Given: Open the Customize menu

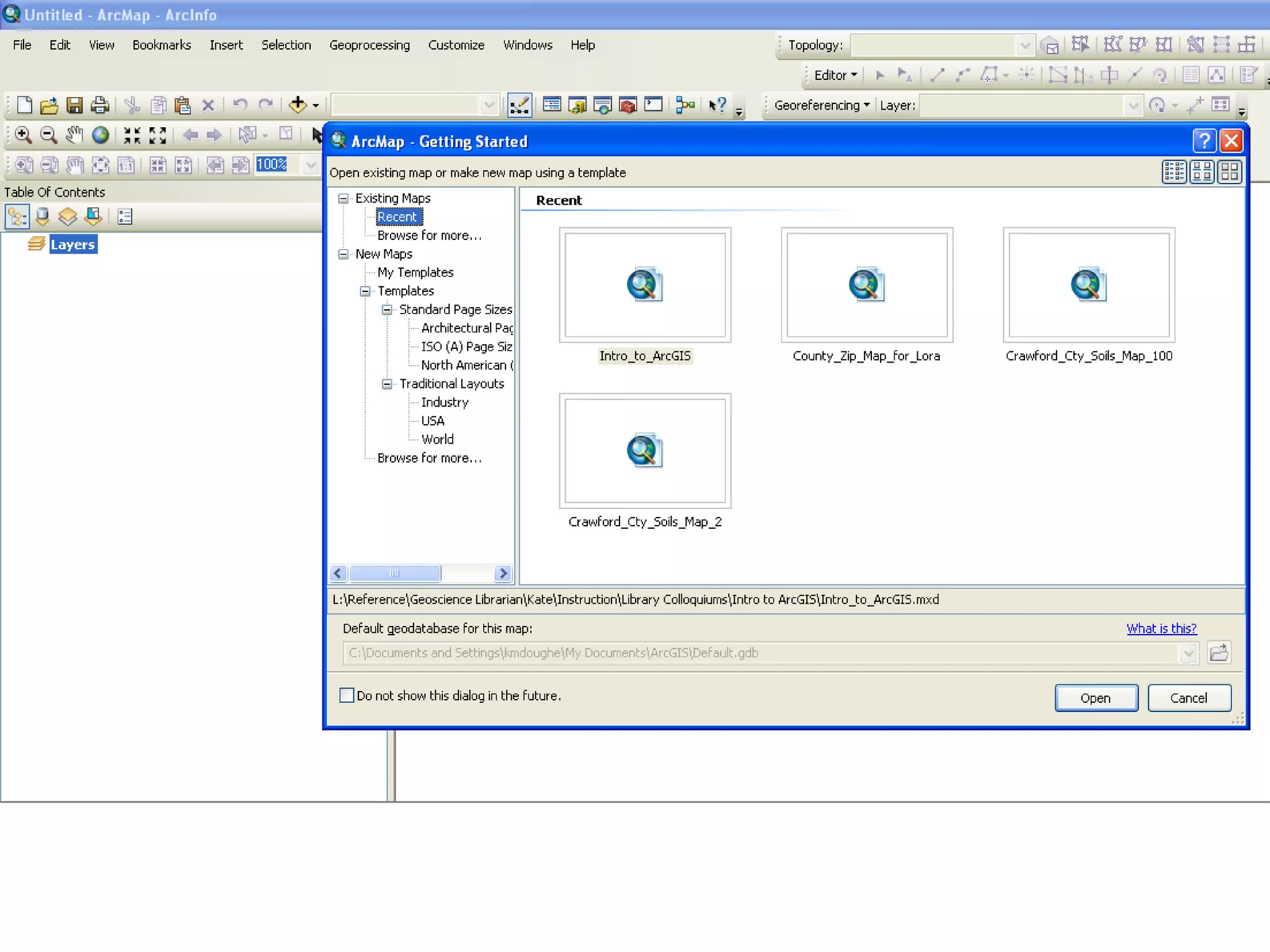Looking at the screenshot, I should tap(456, 45).
